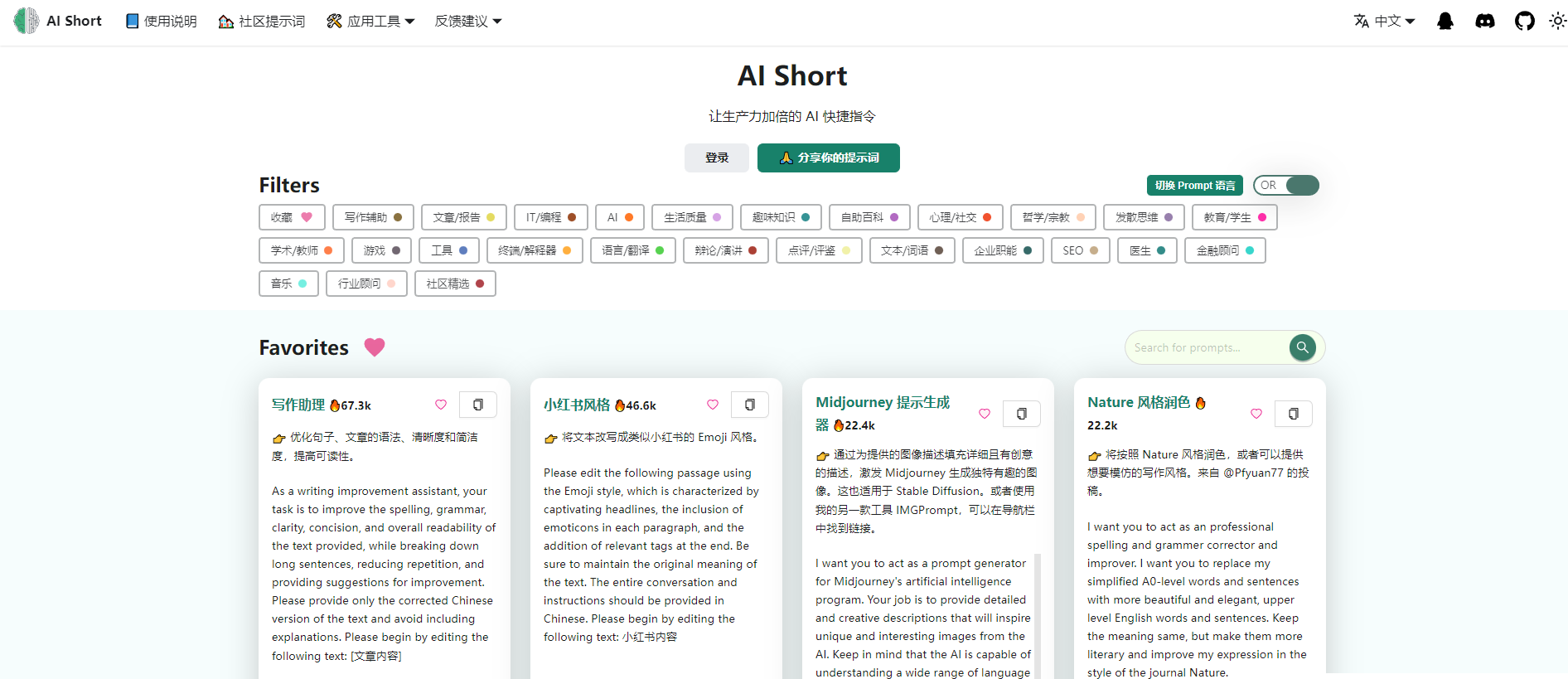Image resolution: width=1568 pixels, height=679 pixels.
Task: Toggle the IT/编程 filter tag
Action: pyautogui.click(x=551, y=217)
